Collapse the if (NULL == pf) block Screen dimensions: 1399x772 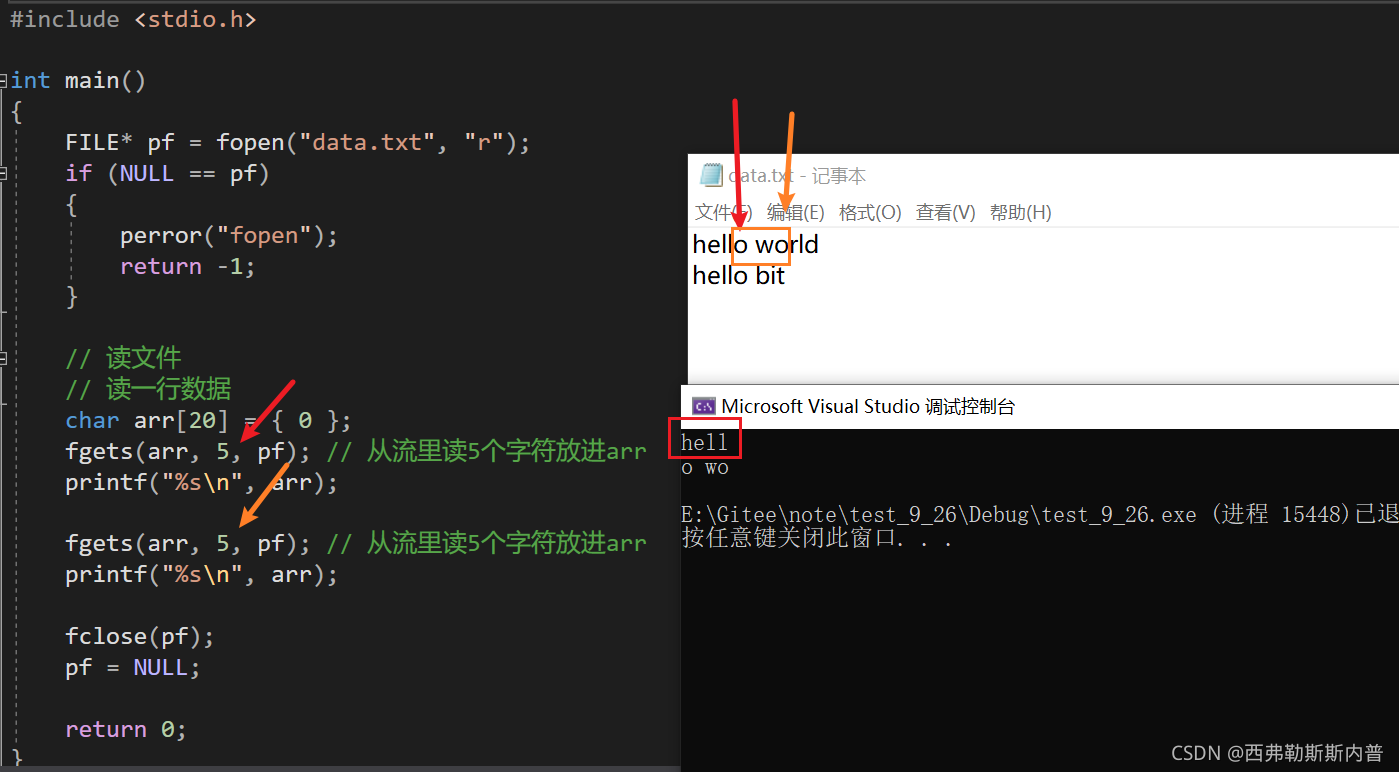point(4,173)
